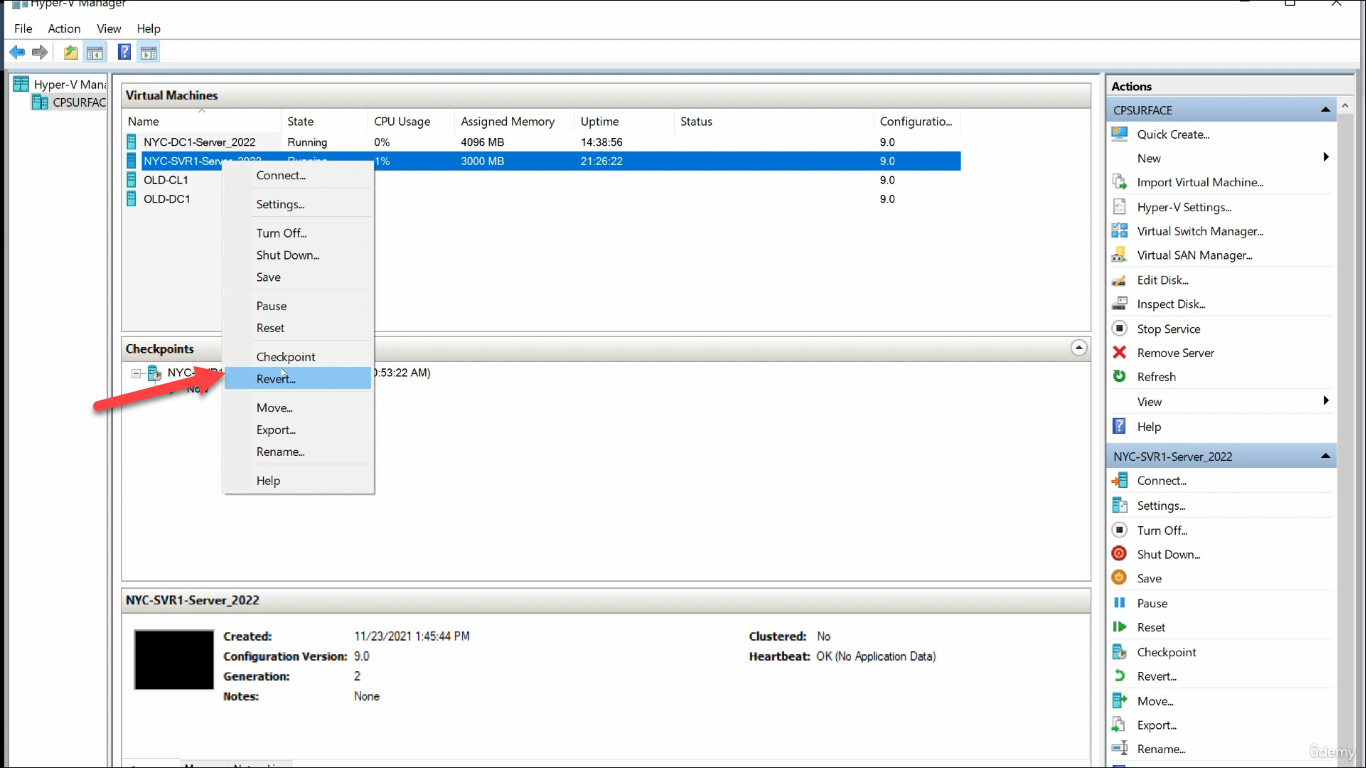Click the Virtual Switch Manager icon

tap(1119, 231)
